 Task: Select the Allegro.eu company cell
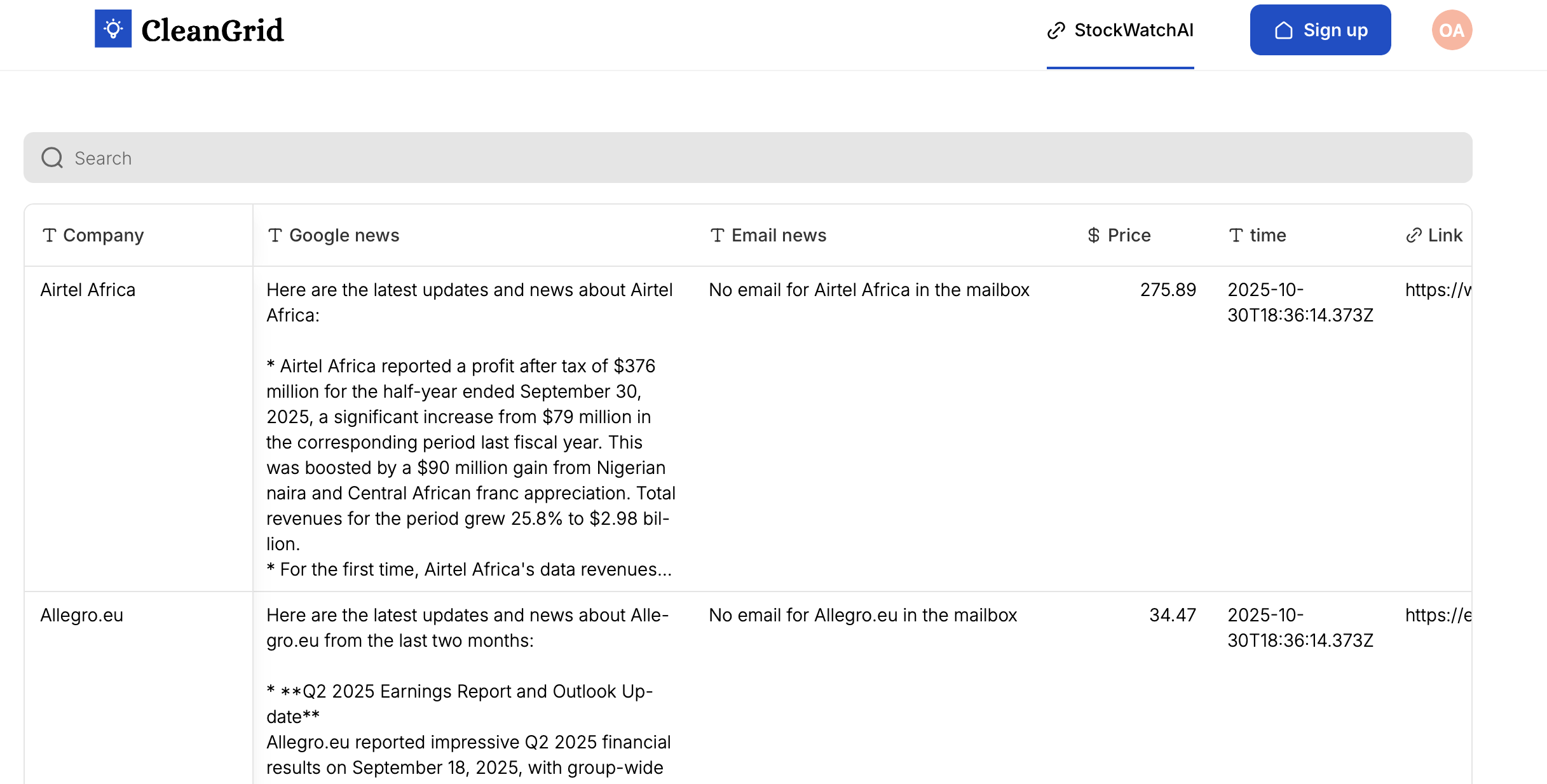(81, 615)
